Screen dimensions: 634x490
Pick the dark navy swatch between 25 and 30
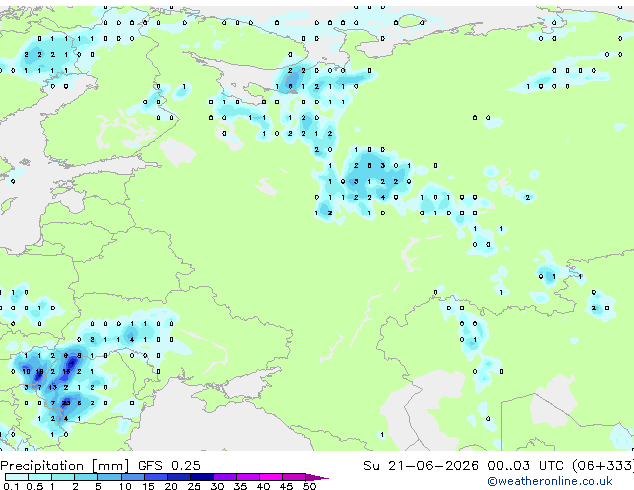pos(202,477)
